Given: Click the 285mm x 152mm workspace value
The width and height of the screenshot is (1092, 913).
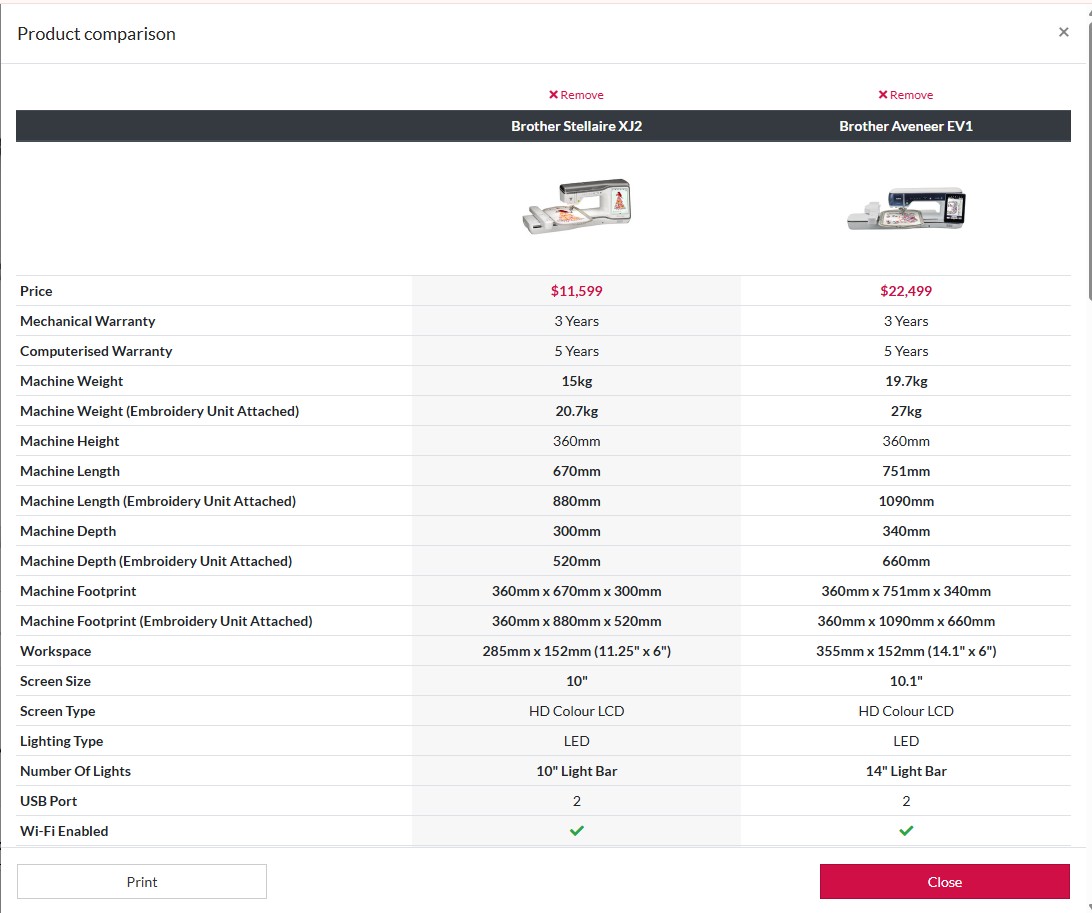Looking at the screenshot, I should [x=577, y=651].
